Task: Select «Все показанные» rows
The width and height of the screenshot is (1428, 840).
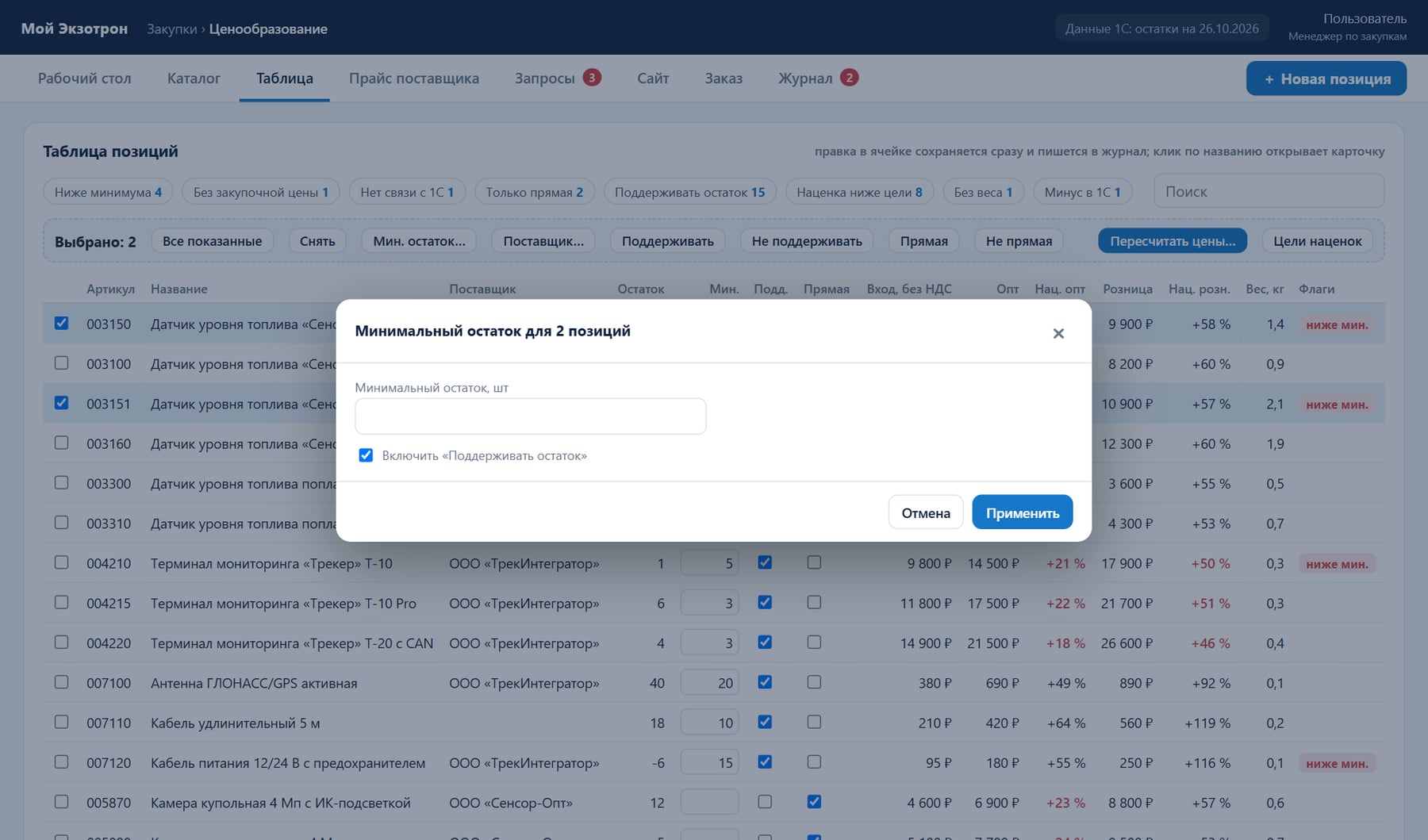Action: 212,241
